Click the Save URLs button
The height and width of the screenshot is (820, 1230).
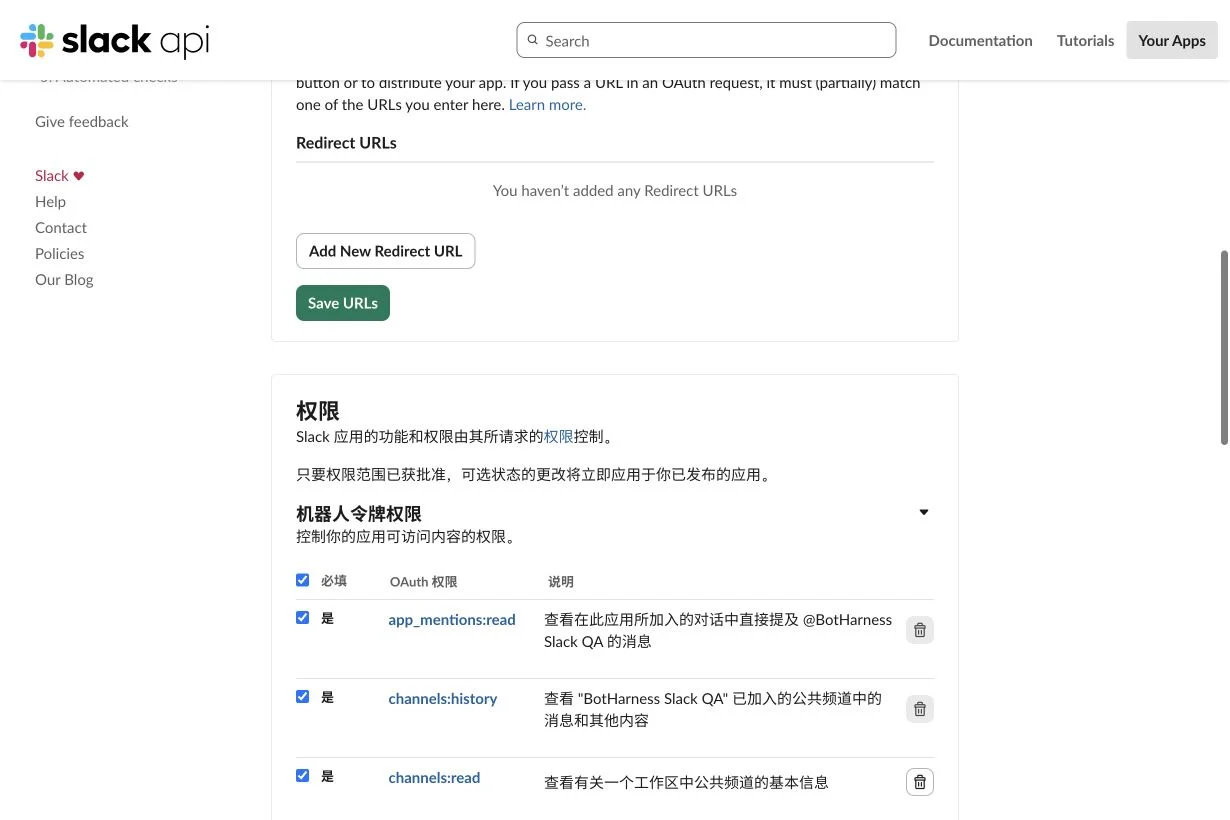[343, 303]
